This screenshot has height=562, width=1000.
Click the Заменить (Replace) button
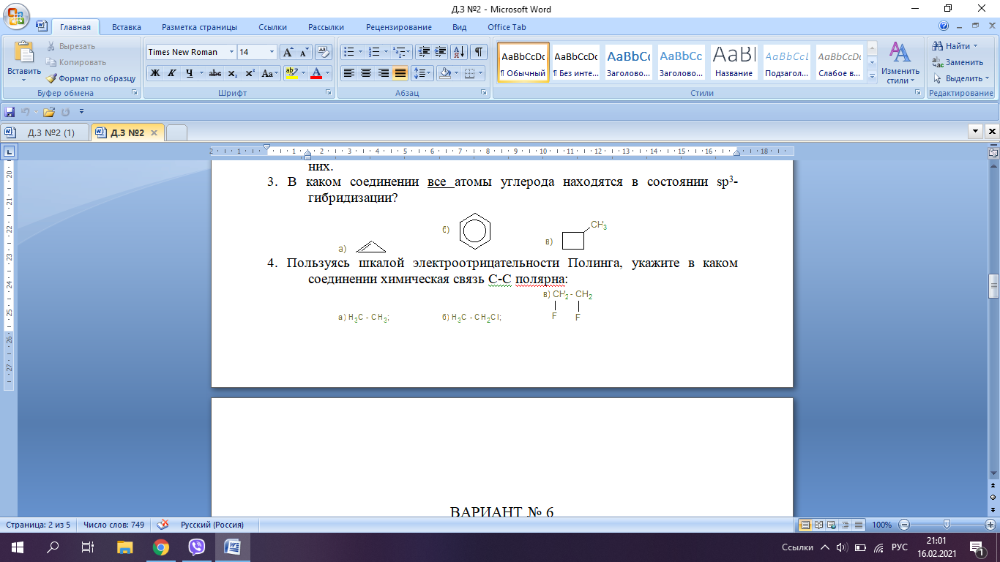[x=957, y=62]
